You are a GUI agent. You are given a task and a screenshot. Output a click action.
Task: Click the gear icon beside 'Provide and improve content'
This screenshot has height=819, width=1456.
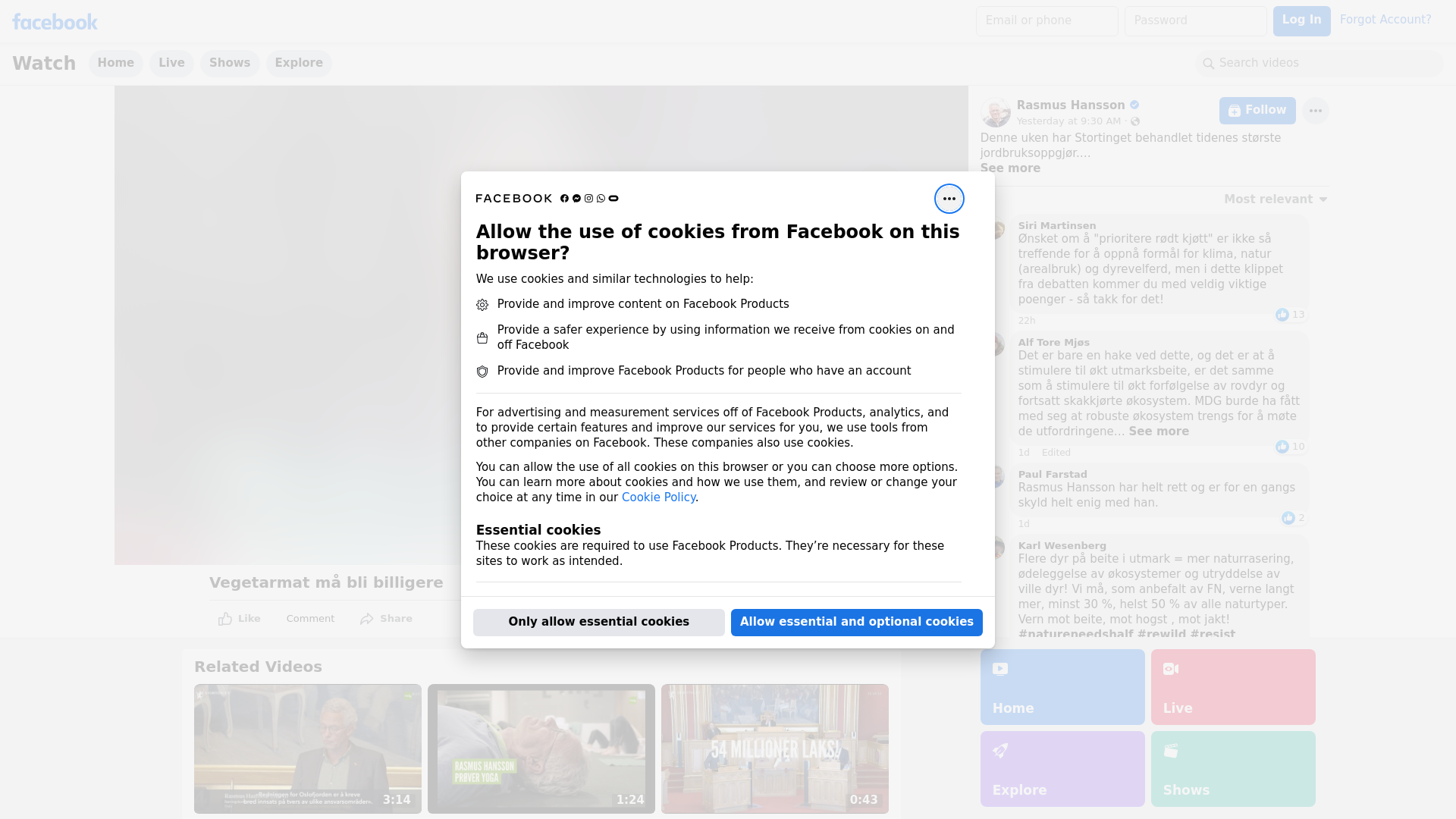tap(482, 305)
